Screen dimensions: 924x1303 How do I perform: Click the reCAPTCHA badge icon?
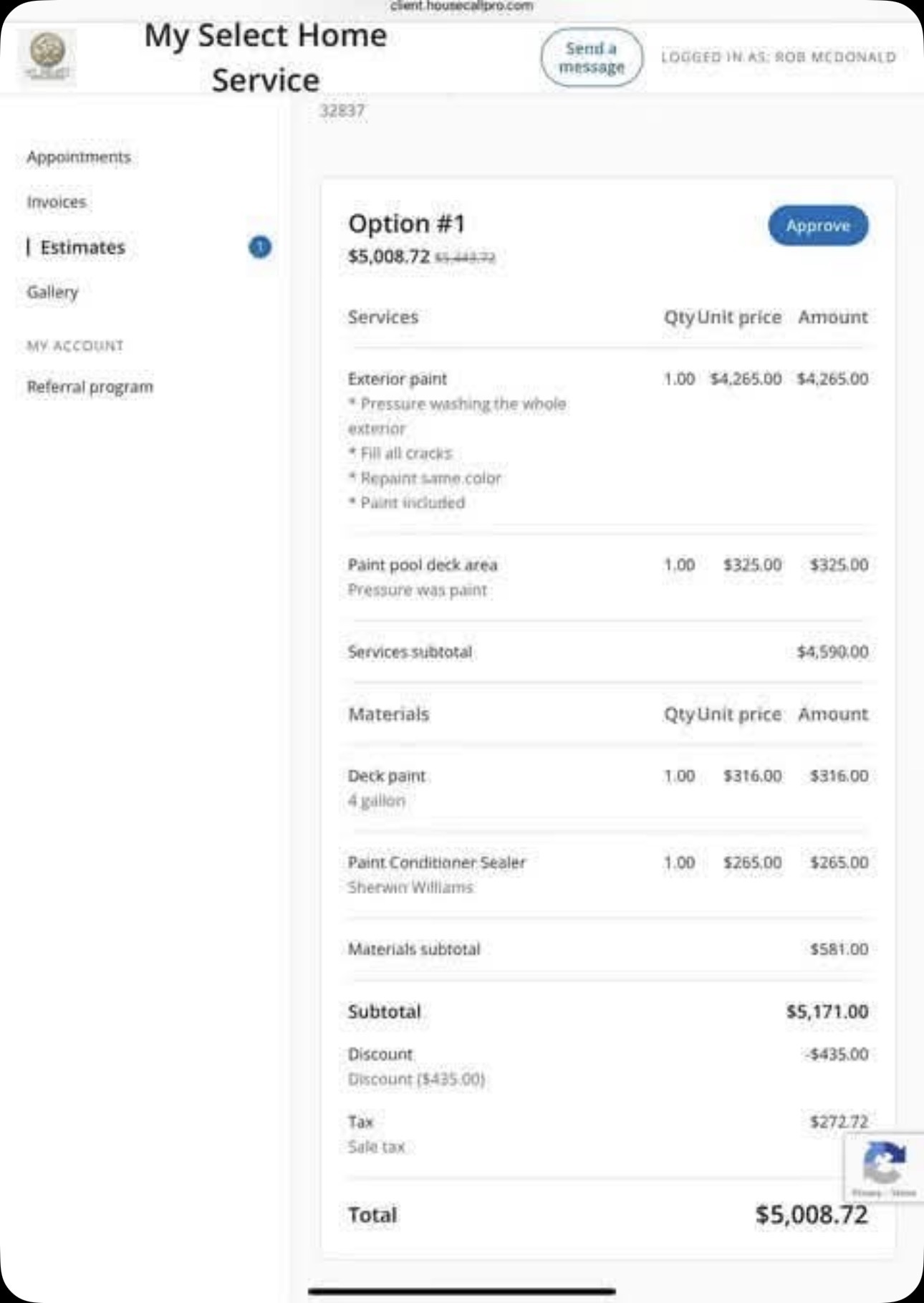[x=883, y=1163]
